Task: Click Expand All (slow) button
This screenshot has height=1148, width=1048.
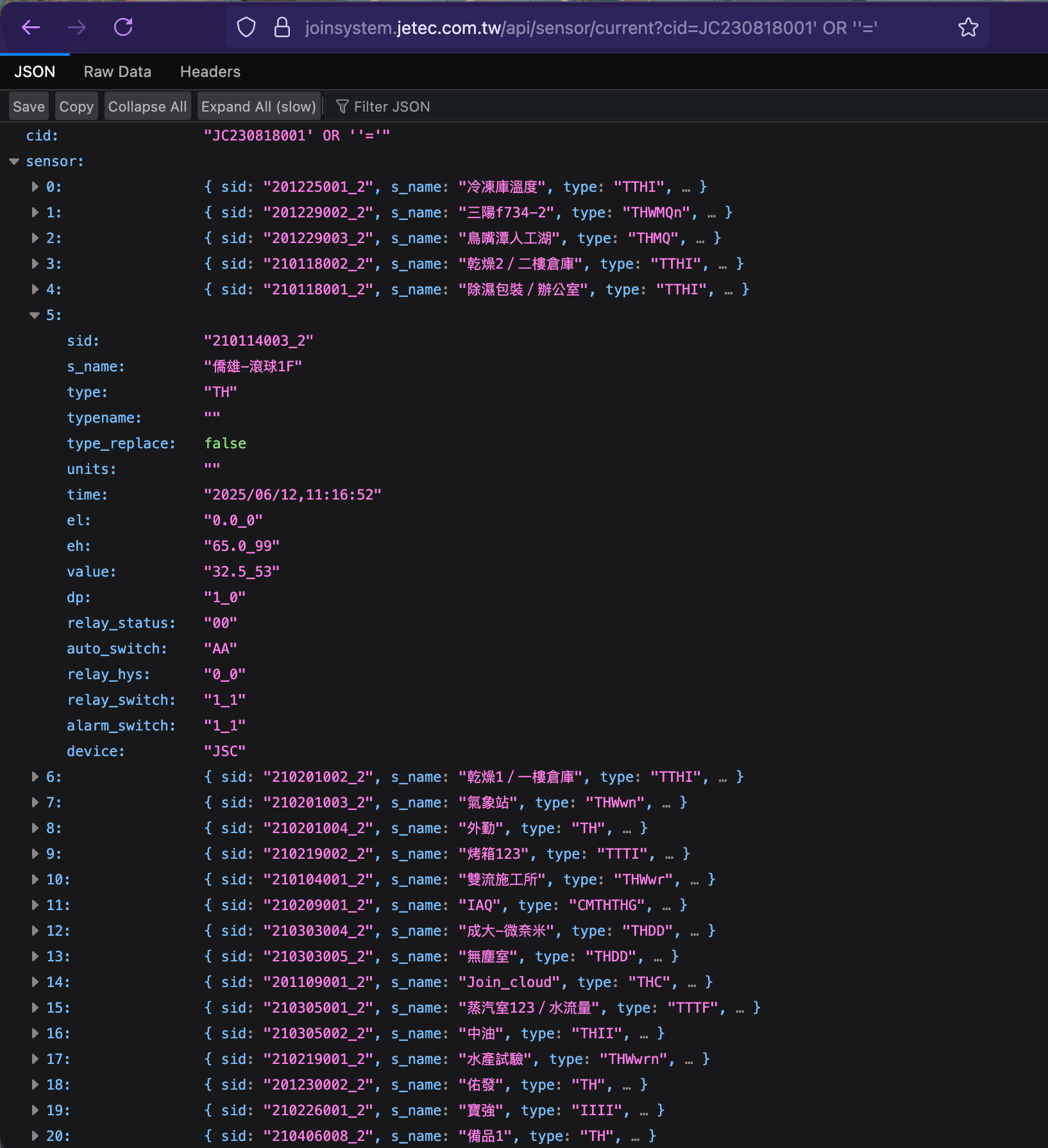Action: 258,106
